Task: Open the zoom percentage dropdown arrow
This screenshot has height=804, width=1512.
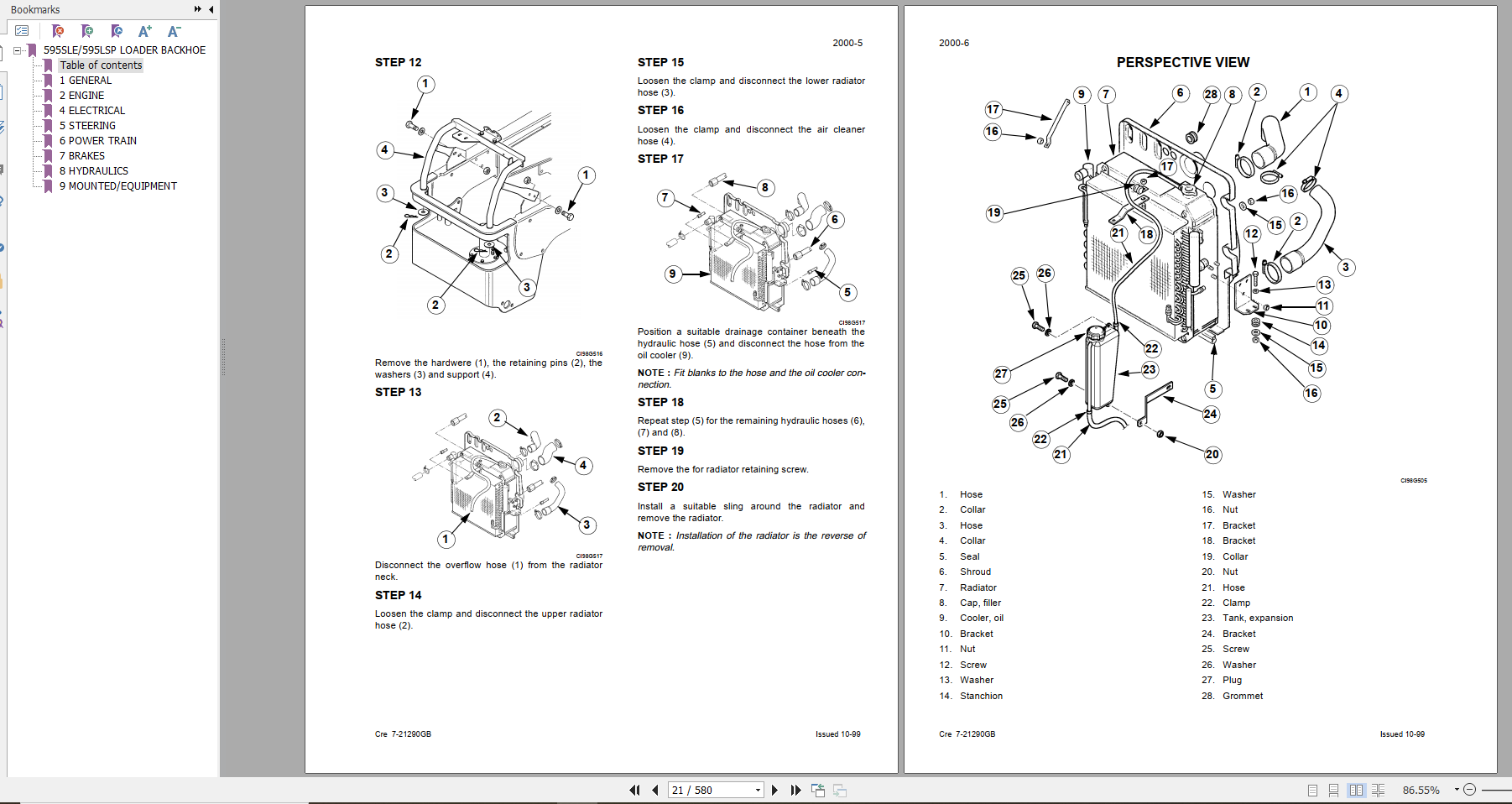Action: pyautogui.click(x=1457, y=789)
